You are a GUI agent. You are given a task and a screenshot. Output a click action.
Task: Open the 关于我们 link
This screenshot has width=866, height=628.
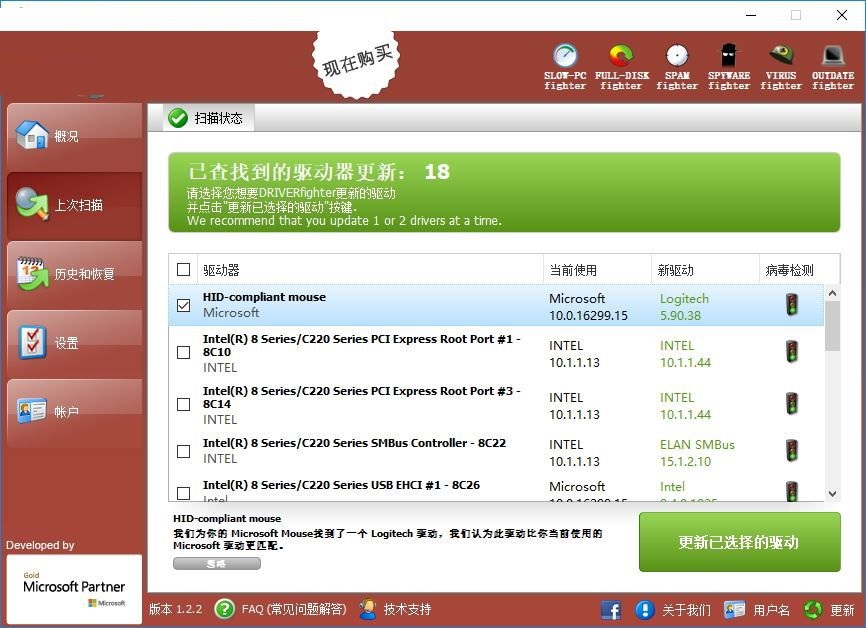[x=686, y=610]
